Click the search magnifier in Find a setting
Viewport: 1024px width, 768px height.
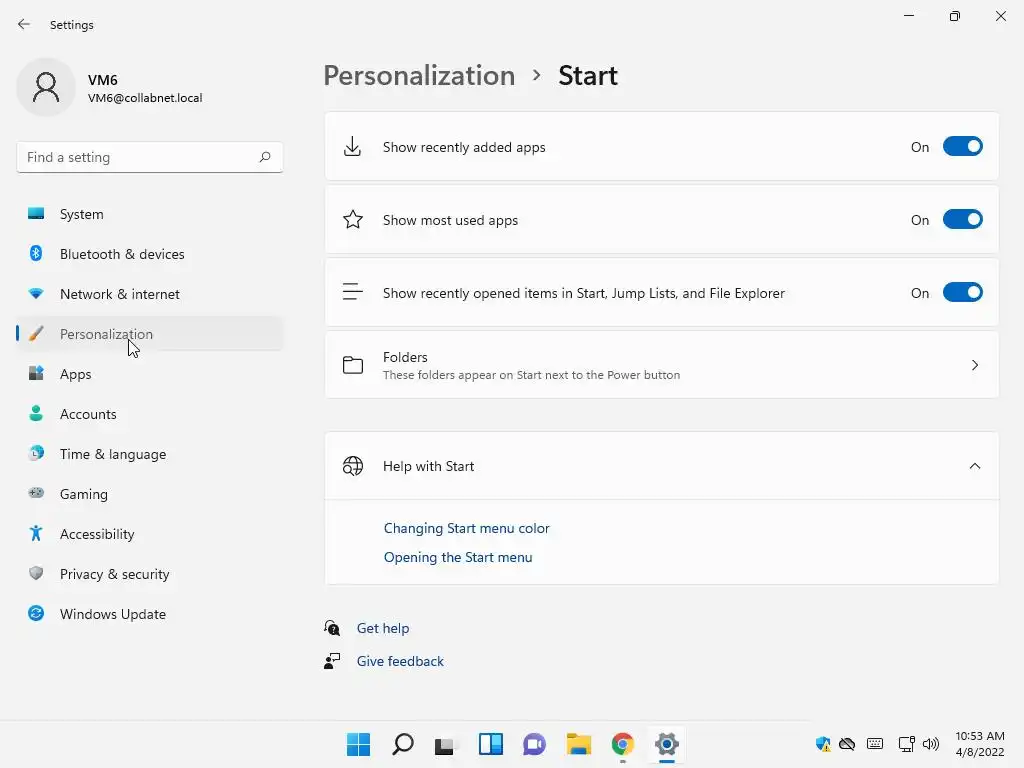265,157
